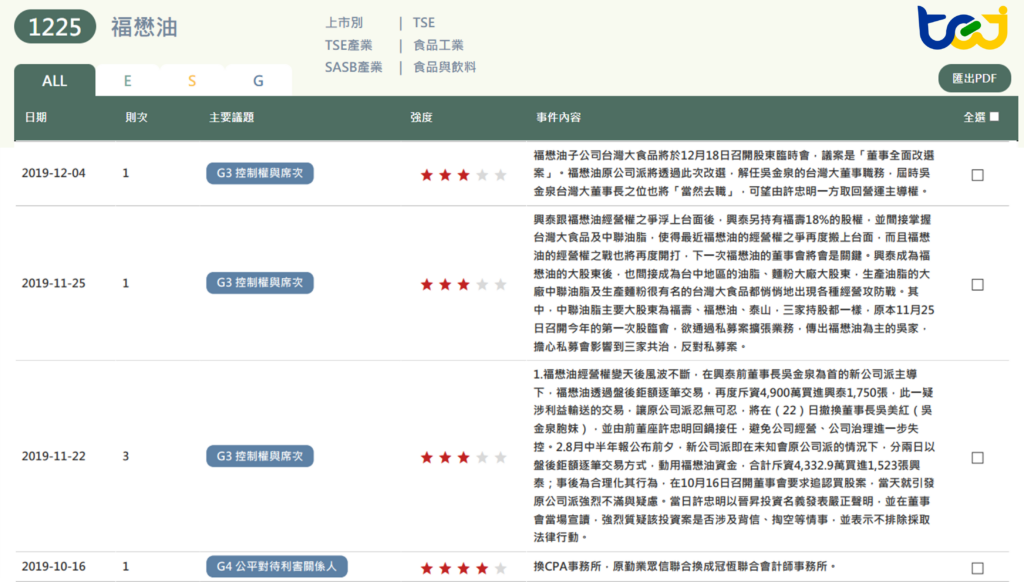Viewport: 1024px width, 582px height.
Task: Select the ALL tab
Action: coord(54,79)
